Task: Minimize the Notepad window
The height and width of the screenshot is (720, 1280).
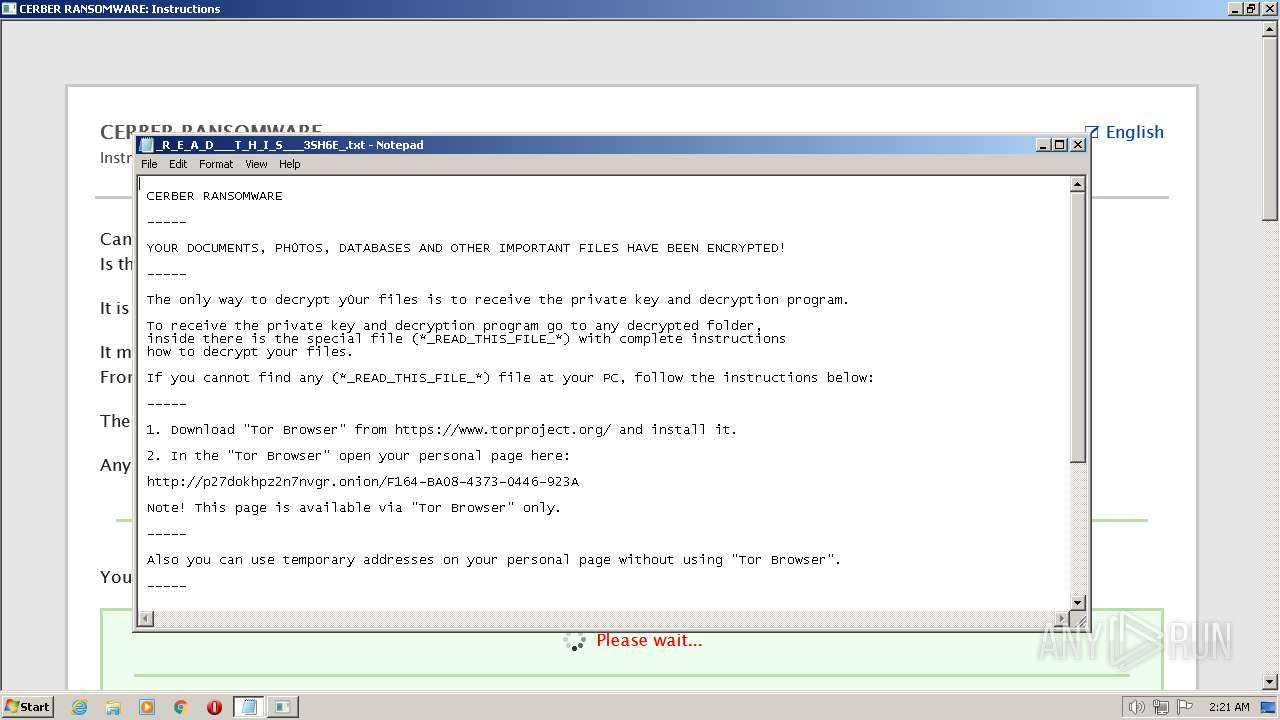Action: 1044,145
